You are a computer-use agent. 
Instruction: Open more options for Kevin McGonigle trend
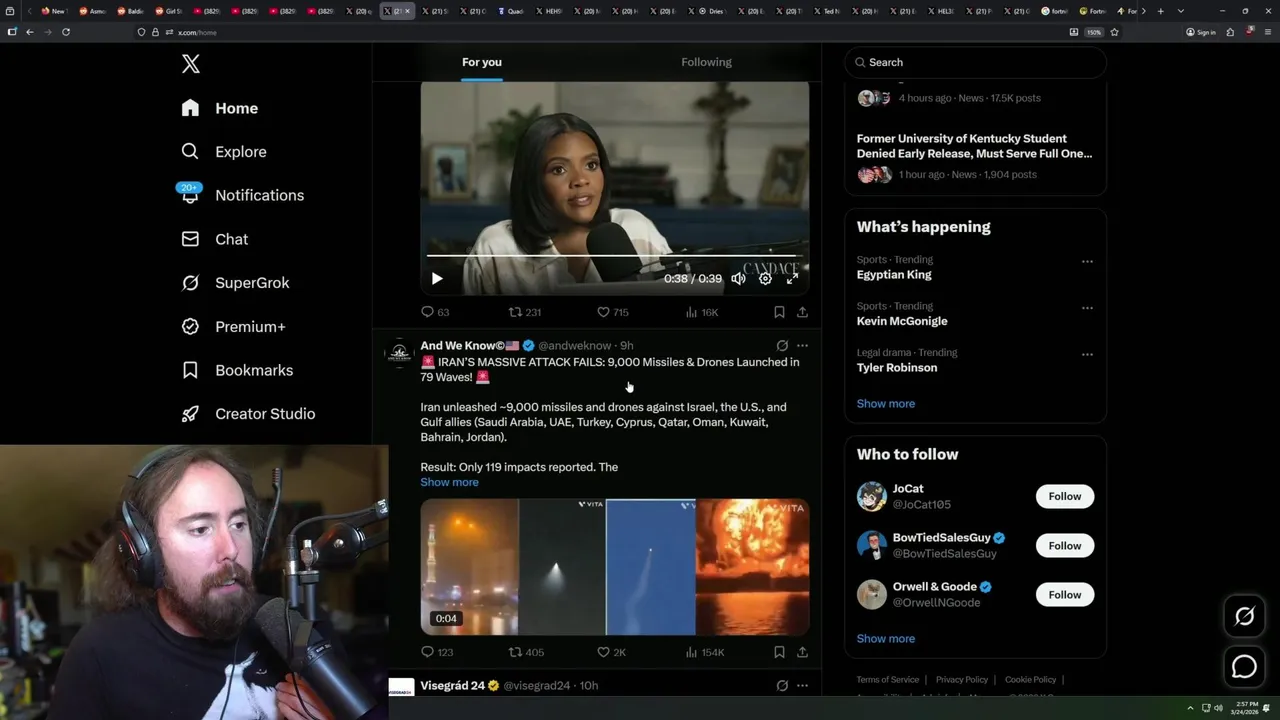click(1087, 308)
